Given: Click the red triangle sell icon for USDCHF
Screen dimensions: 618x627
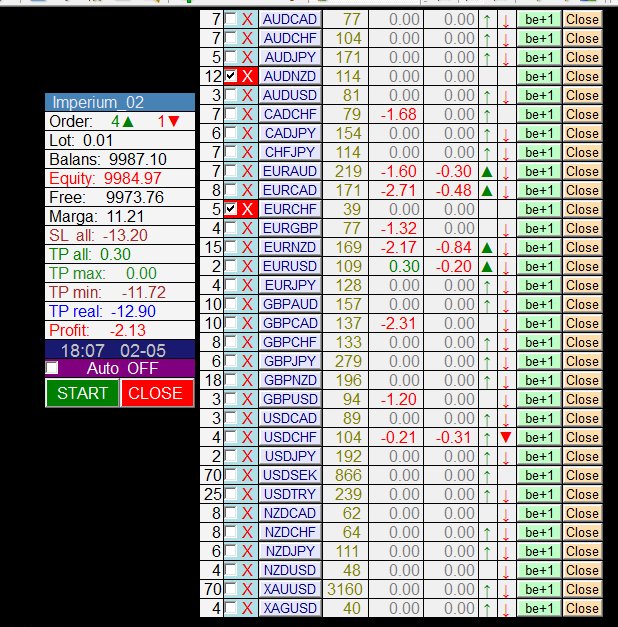Looking at the screenshot, I should pos(506,437).
